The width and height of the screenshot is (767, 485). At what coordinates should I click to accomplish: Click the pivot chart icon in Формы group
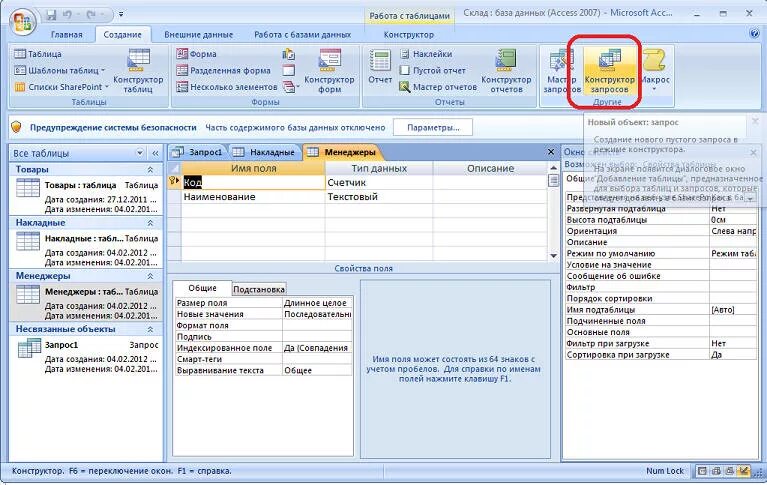289,54
